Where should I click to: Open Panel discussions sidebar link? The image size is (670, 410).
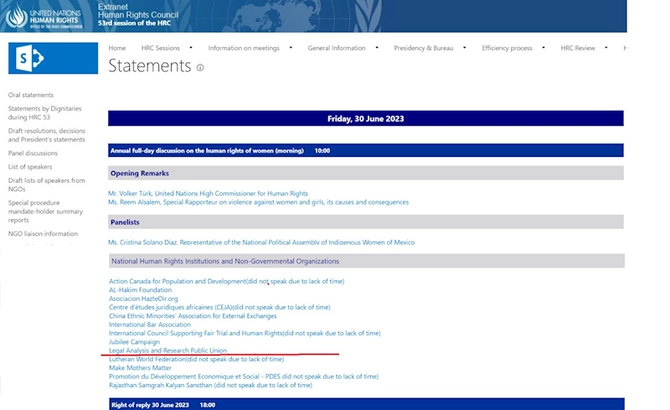(x=33, y=153)
